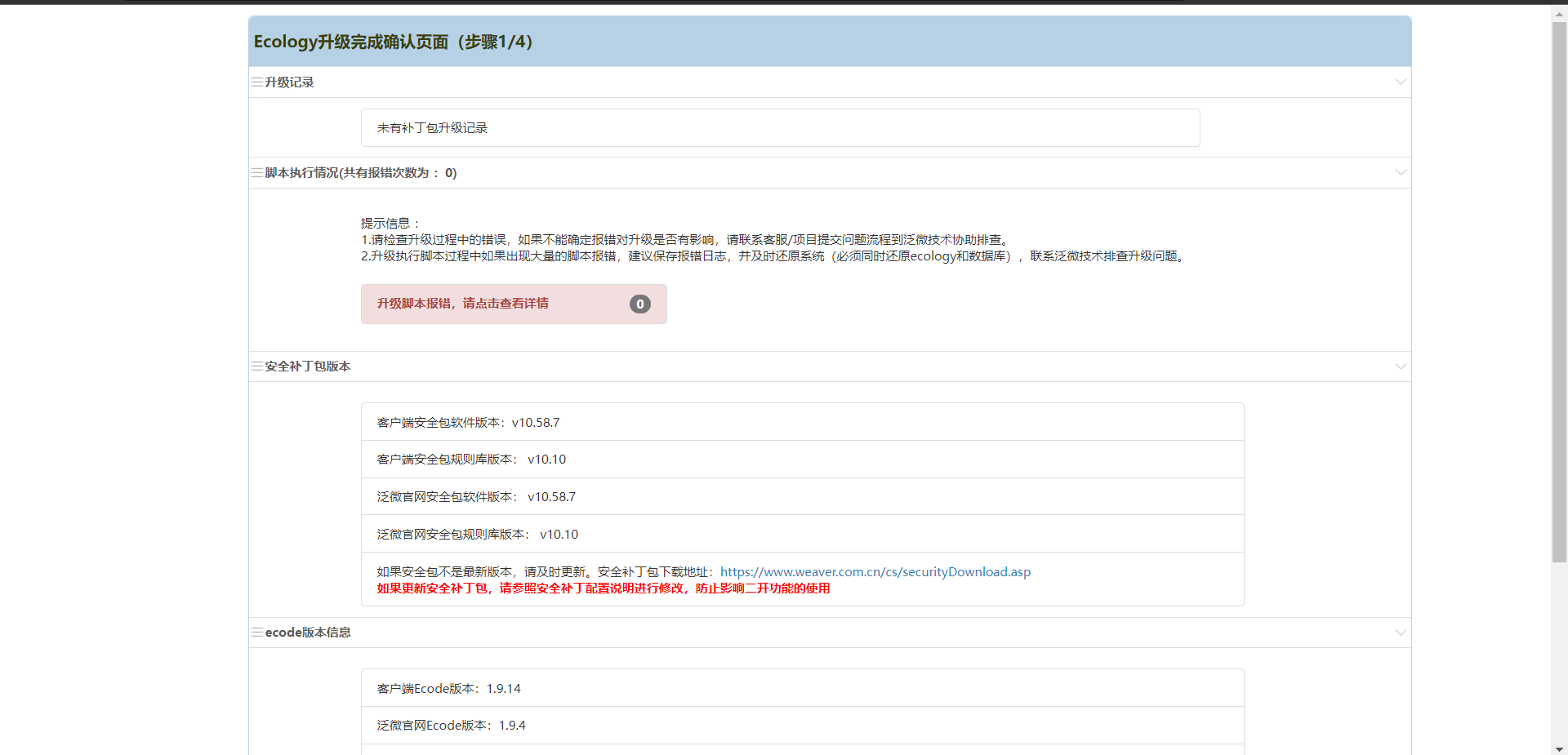Image resolution: width=1568 pixels, height=755 pixels.
Task: Collapse the ecode版本信息 section chevron
Action: tap(1401, 633)
